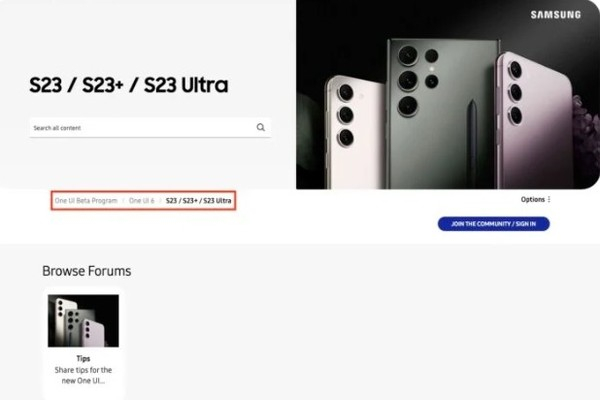Click the Share tips for the new One UI text
Viewport: 600px width, 400px height.
pyautogui.click(x=83, y=375)
